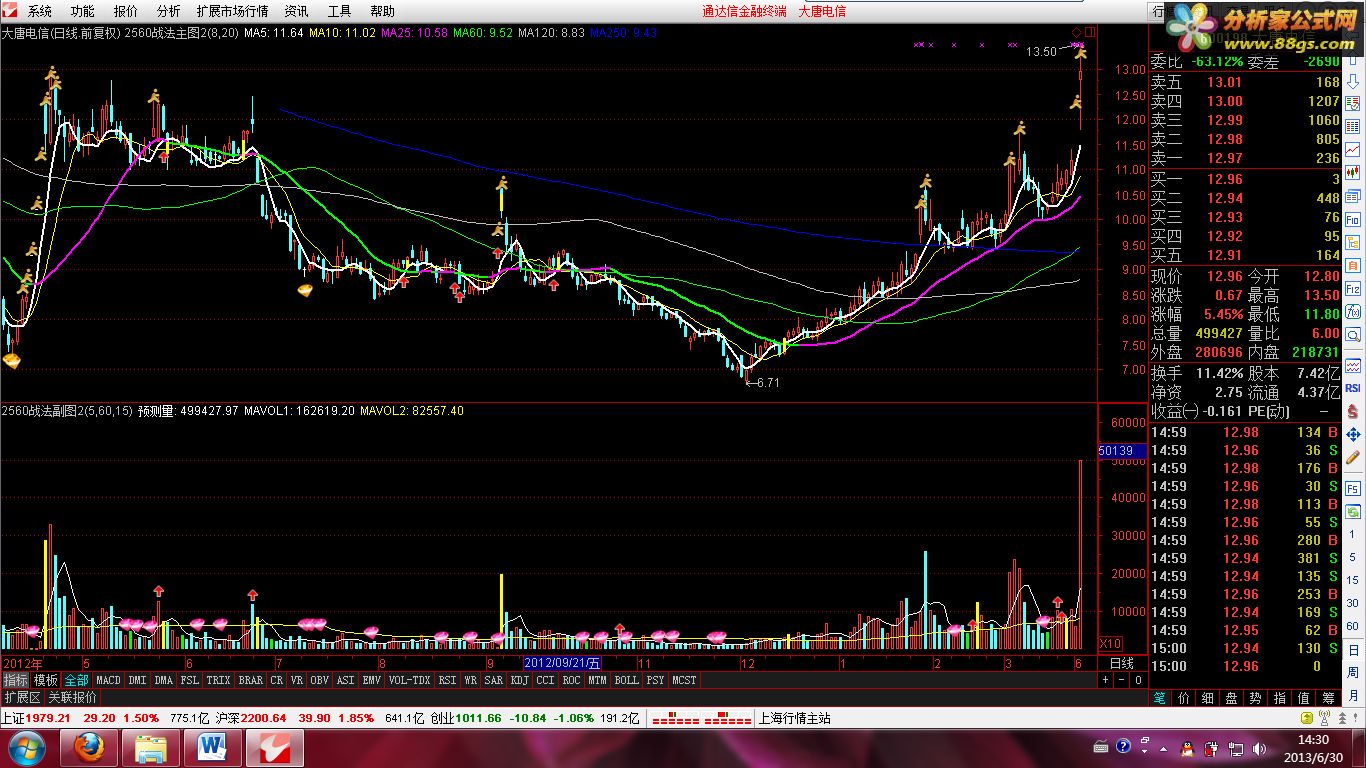
Task: Open the 工具 menu
Action: 340,11
